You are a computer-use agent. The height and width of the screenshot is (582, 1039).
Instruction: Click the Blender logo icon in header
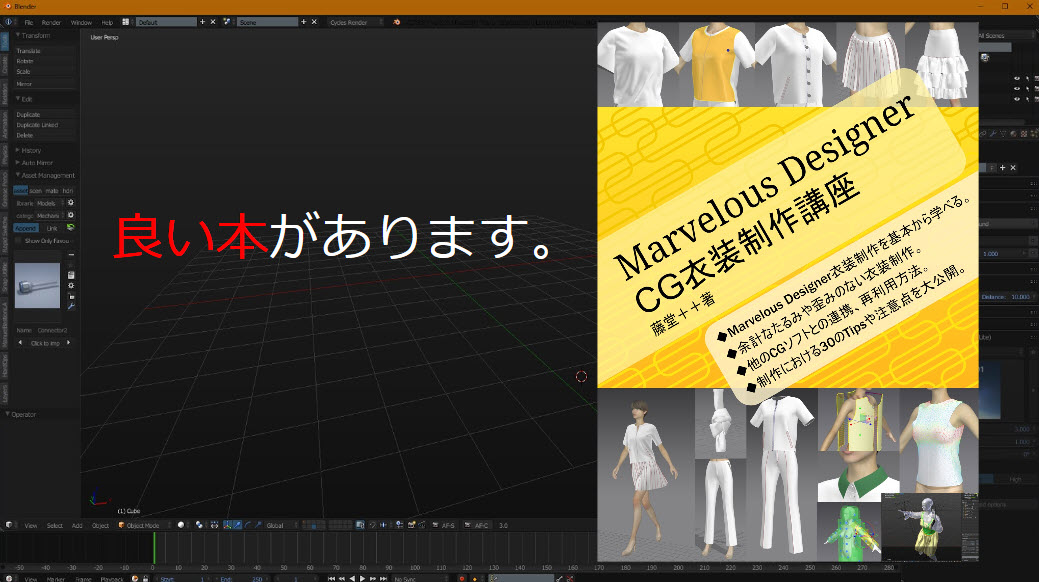tap(396, 22)
